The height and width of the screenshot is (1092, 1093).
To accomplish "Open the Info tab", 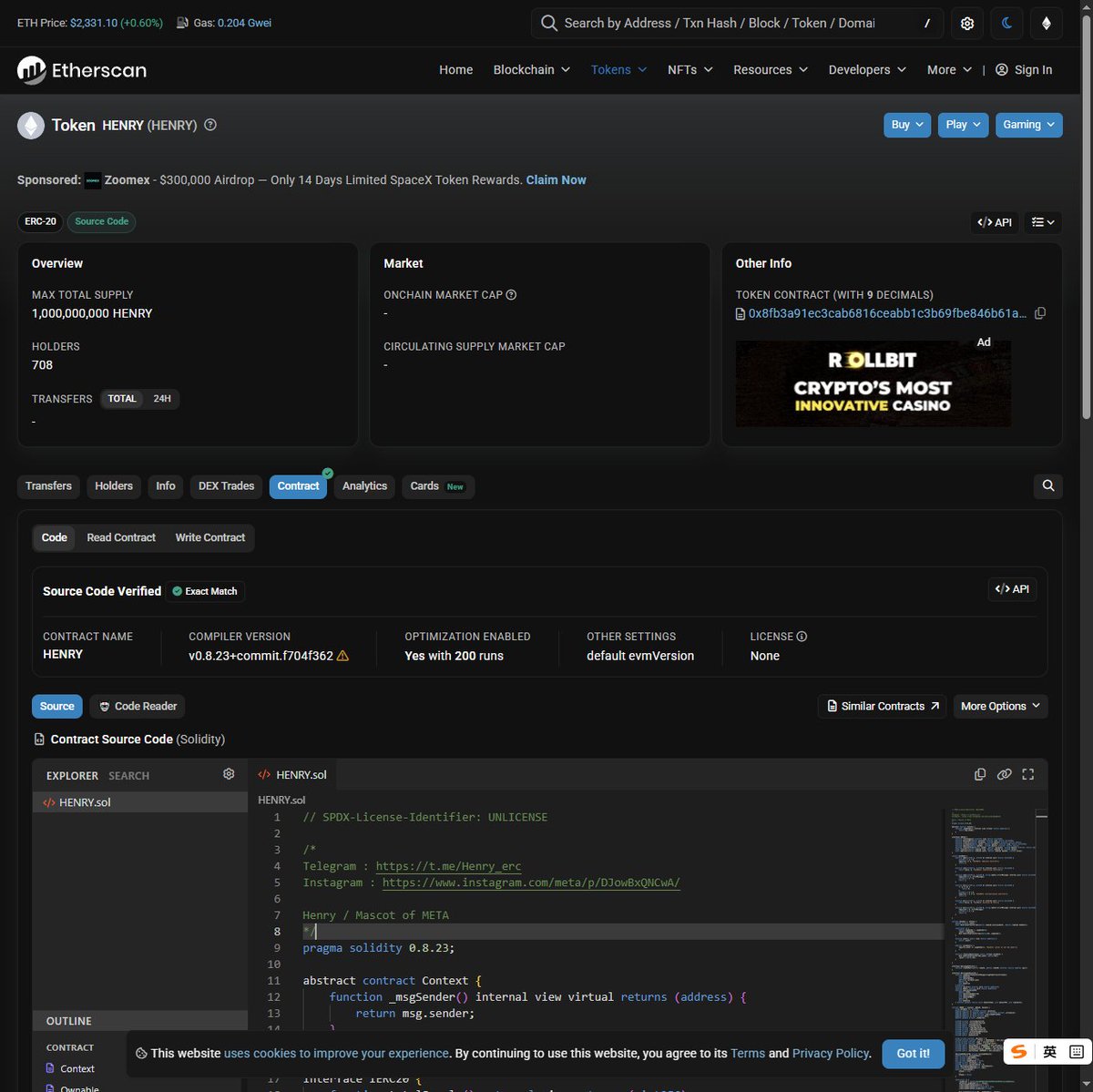I will tap(166, 486).
